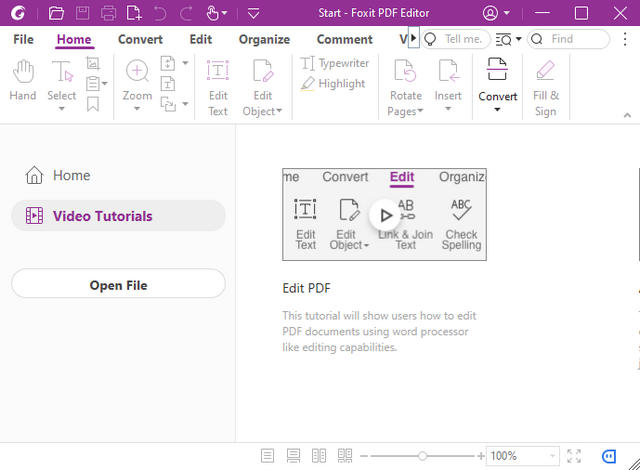Switch to continuous page view mode

(293, 456)
